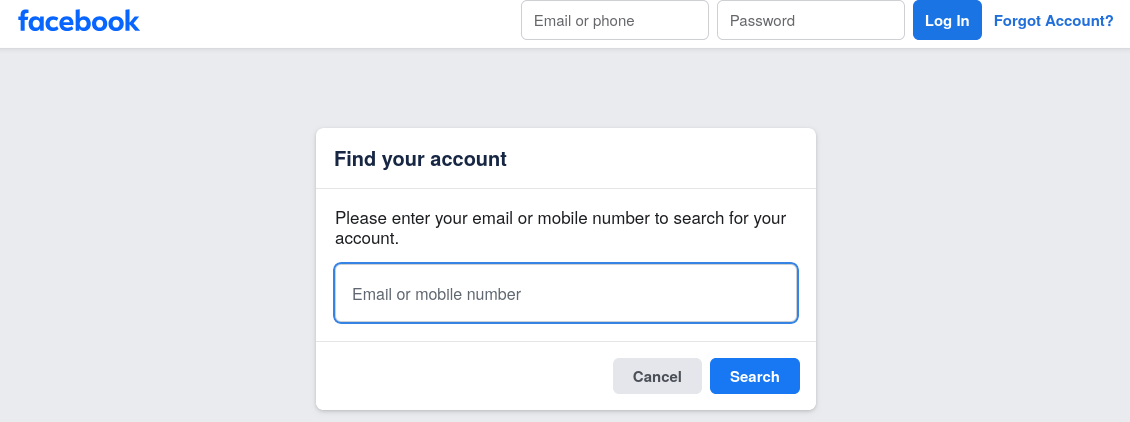This screenshot has height=422, width=1130.
Task: Click the Facebook logo
Action: [79, 21]
